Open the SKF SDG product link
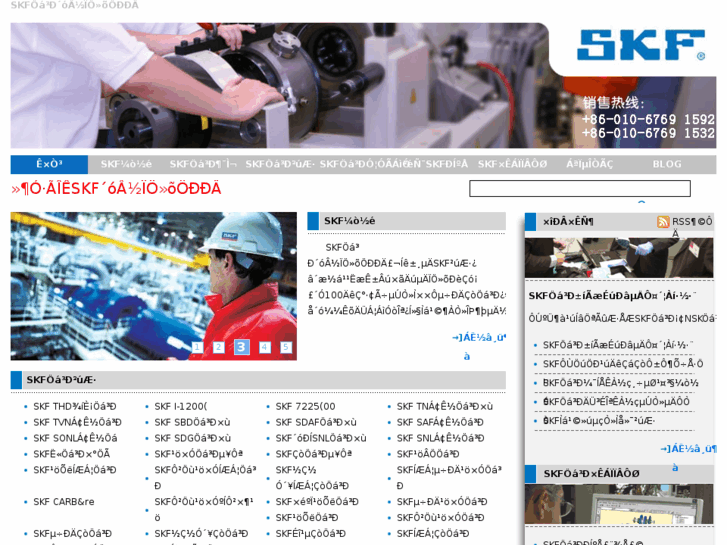 [x=192, y=438]
